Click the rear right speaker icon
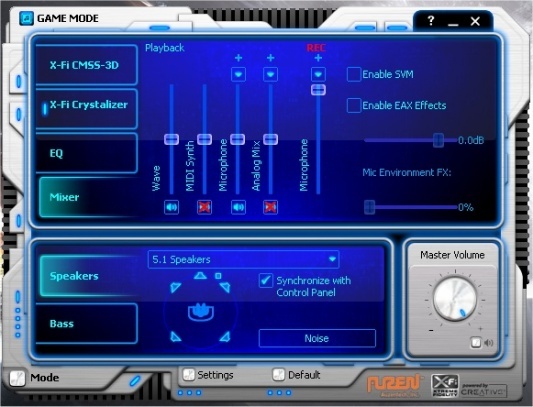 click(x=225, y=336)
